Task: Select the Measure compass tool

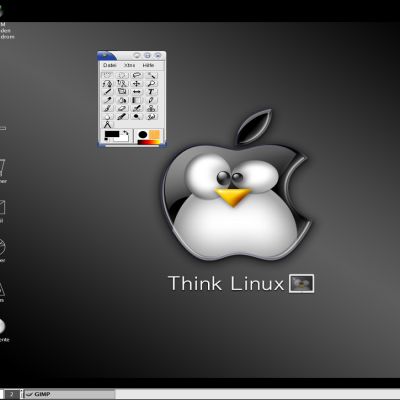Action: tap(107, 125)
